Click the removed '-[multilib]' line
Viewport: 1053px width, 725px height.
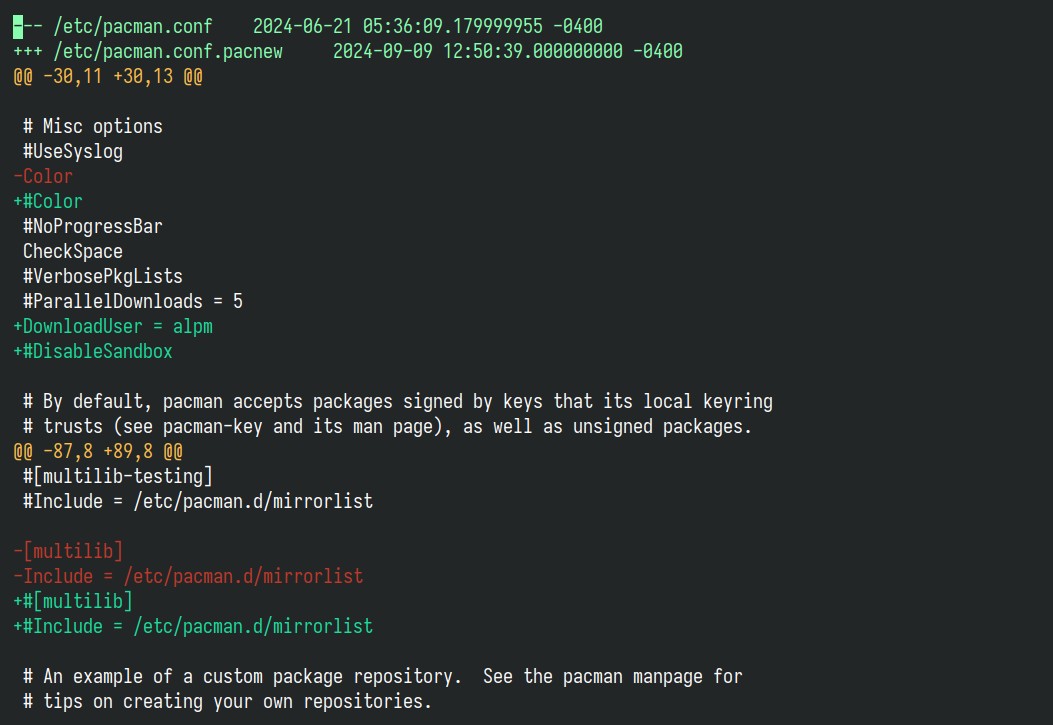[x=68, y=551]
